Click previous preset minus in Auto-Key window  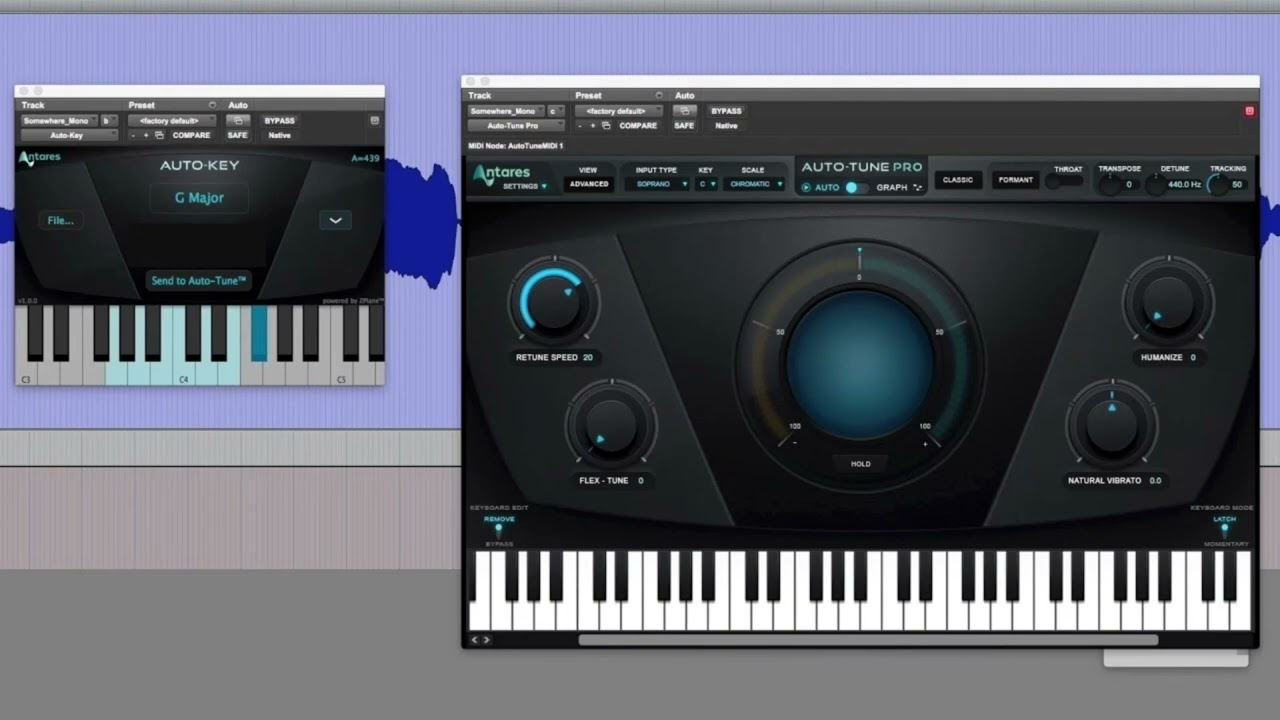pos(133,135)
